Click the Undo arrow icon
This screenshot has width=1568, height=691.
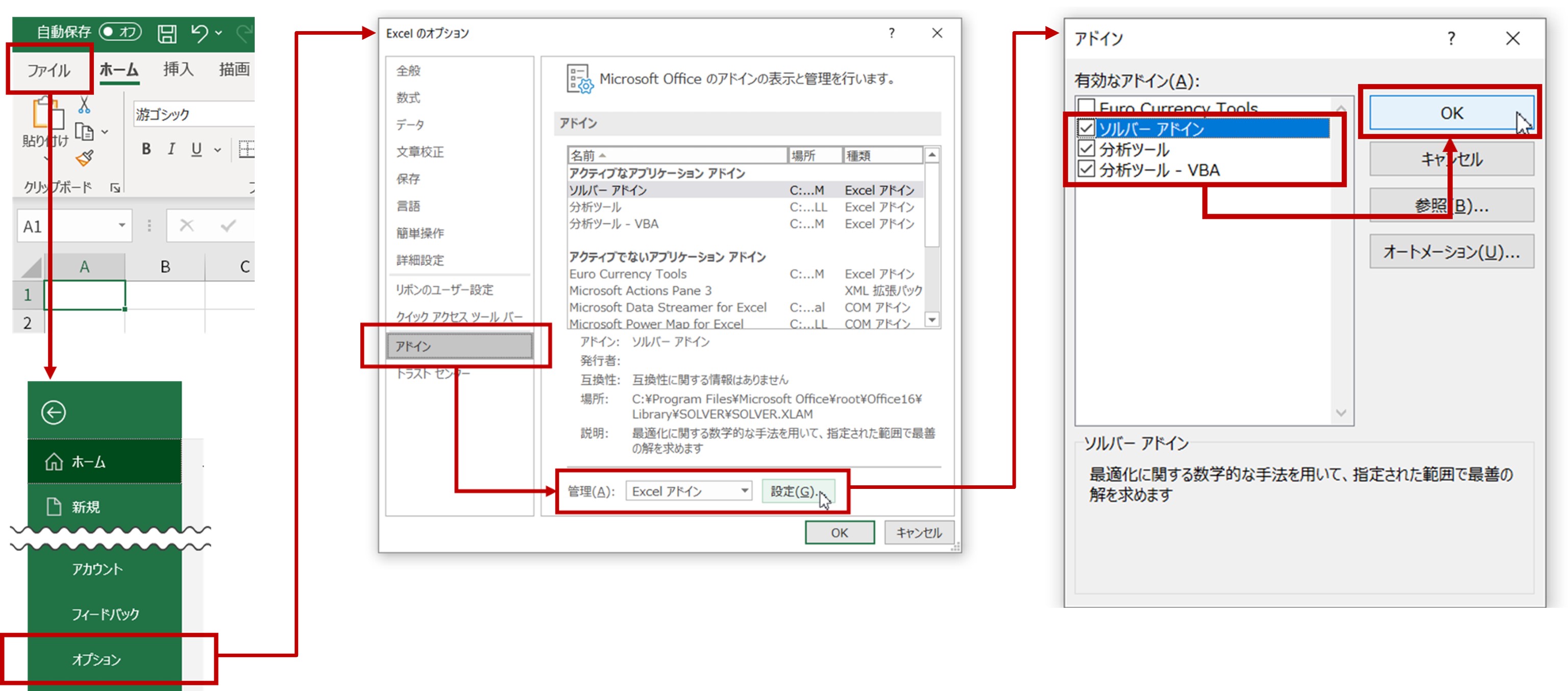(x=199, y=32)
